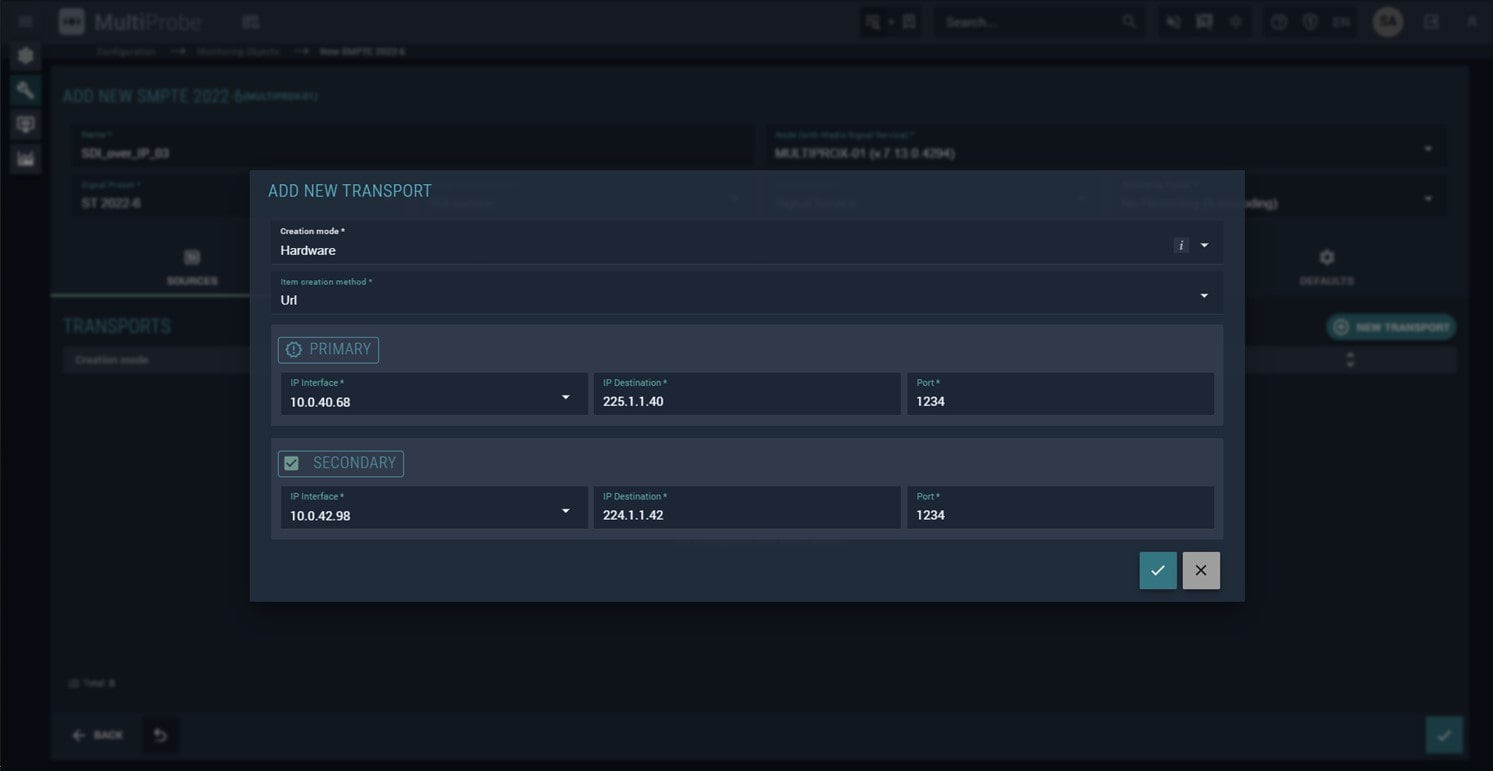Click the info icon beside Creation mode
This screenshot has width=1493, height=771.
1181,245
